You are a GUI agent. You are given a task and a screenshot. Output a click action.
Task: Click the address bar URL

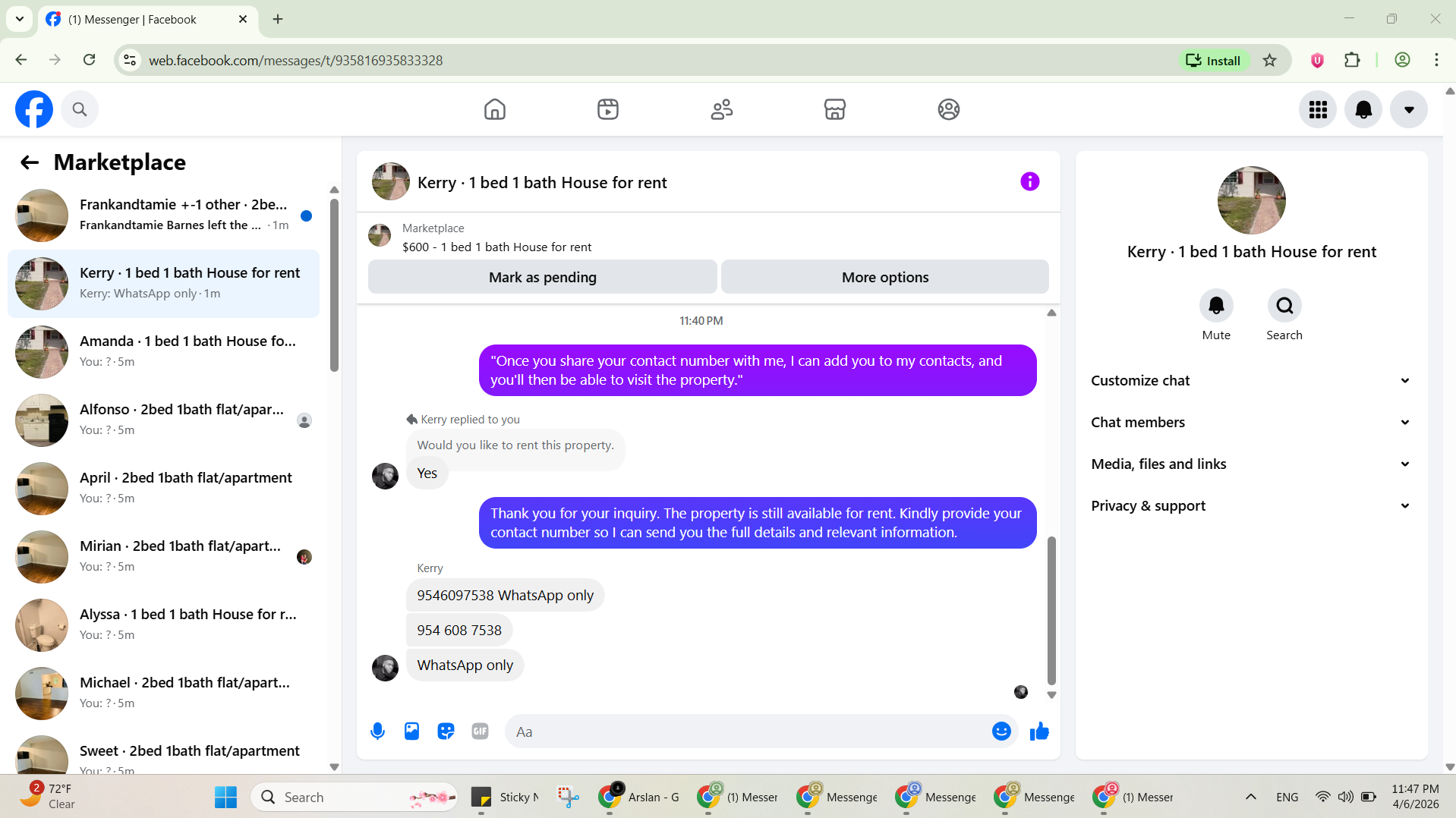point(295,61)
